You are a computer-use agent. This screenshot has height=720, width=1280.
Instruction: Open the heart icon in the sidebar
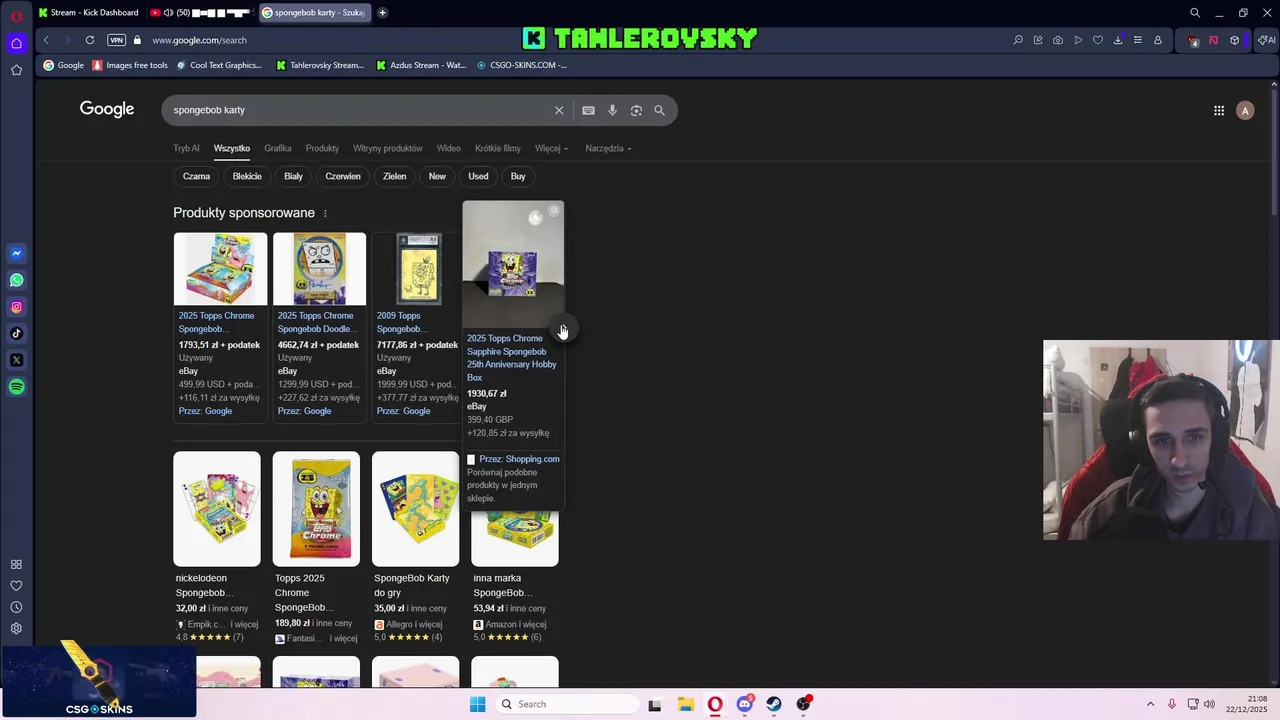coord(16,586)
